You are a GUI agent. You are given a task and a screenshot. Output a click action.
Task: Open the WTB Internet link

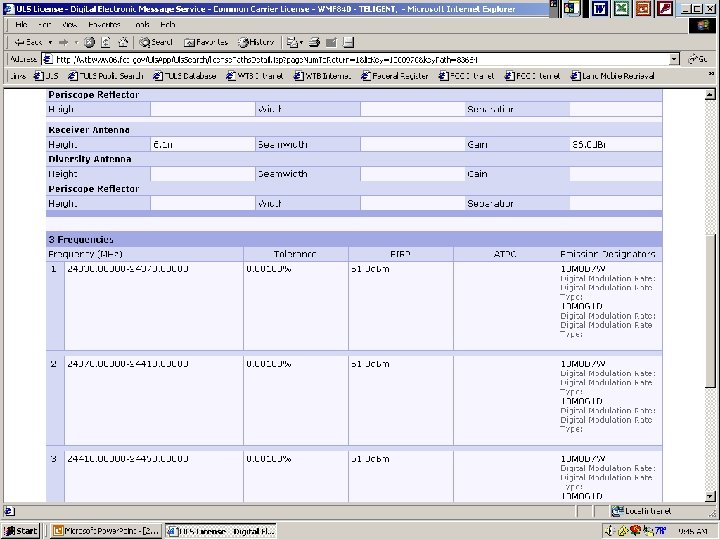322,76
